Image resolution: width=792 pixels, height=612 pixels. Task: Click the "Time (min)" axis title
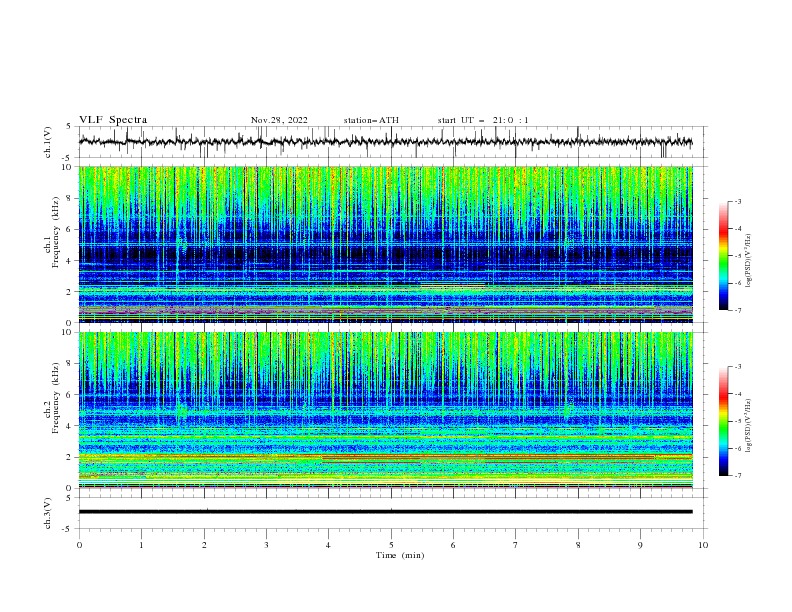point(400,555)
